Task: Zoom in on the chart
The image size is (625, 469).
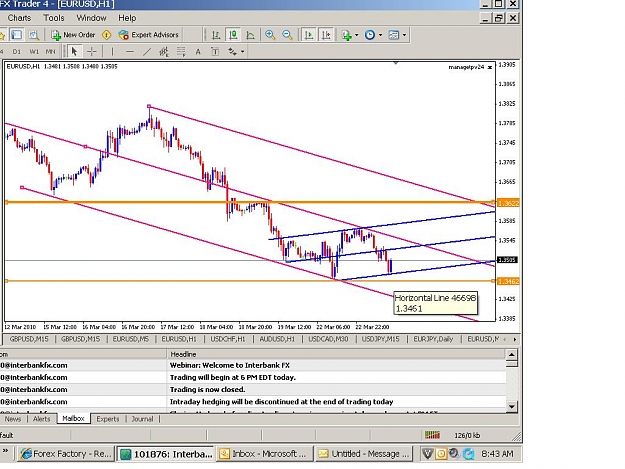Action: tap(270, 35)
